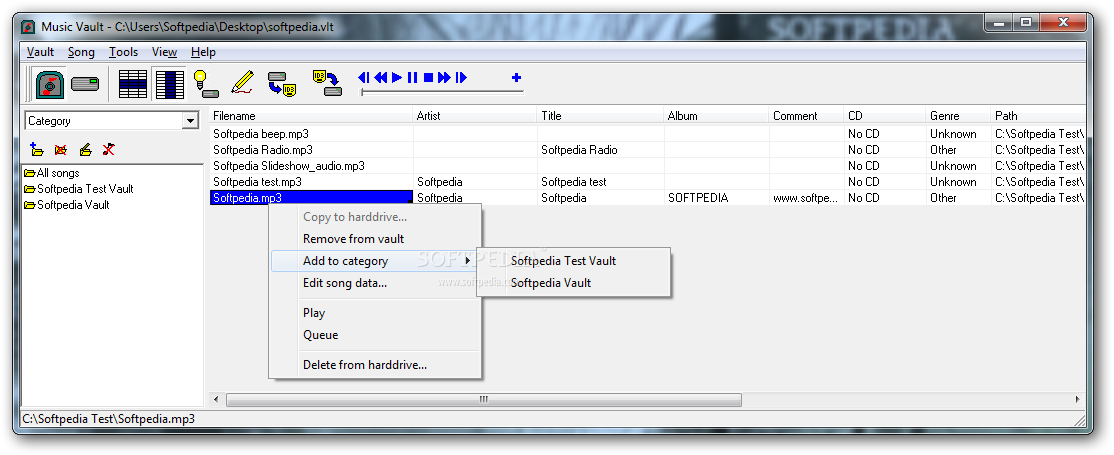Image resolution: width=1114 pixels, height=455 pixels.
Task: Start playback with the Play button
Action: click(397, 77)
